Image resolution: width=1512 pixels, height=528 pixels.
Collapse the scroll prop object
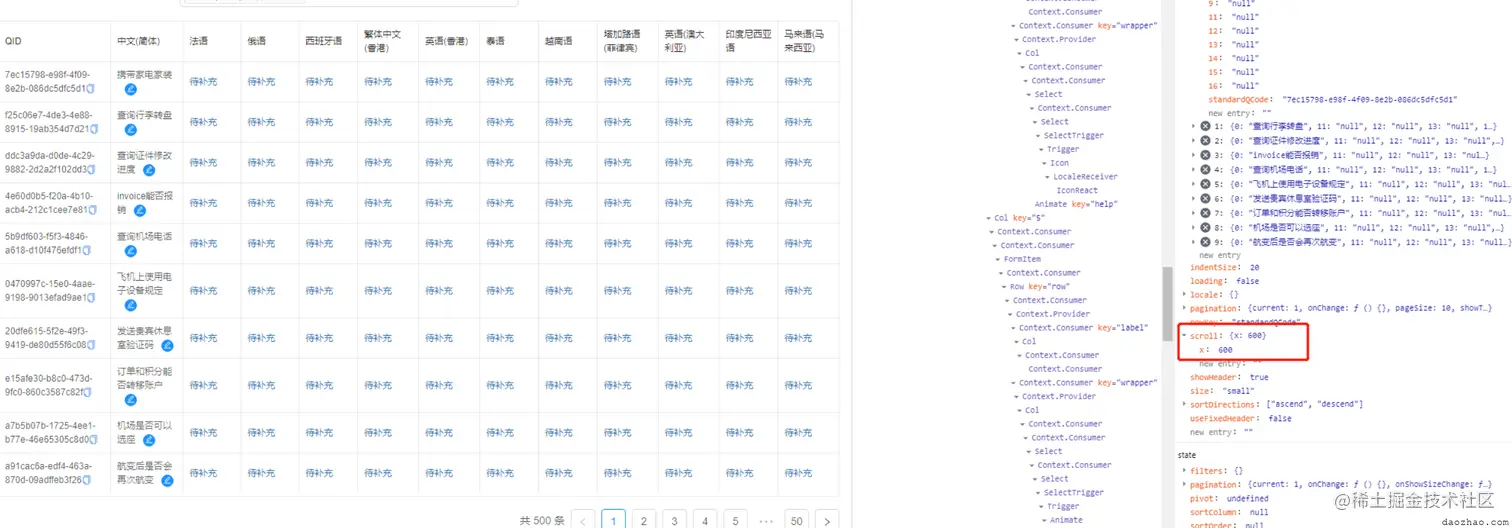point(1185,336)
